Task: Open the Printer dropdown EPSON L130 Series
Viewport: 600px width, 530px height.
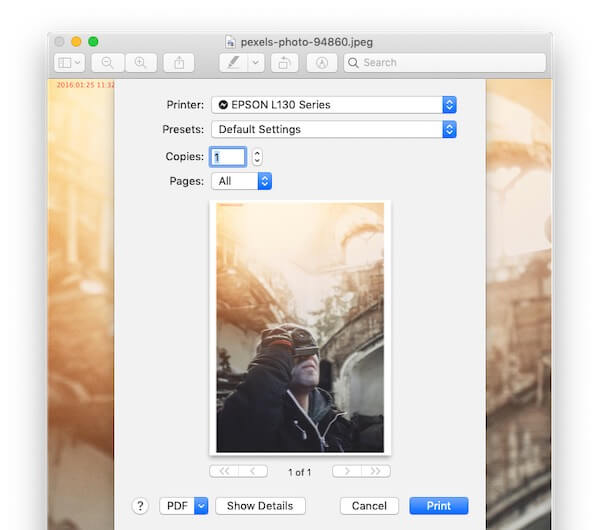Action: coord(334,105)
